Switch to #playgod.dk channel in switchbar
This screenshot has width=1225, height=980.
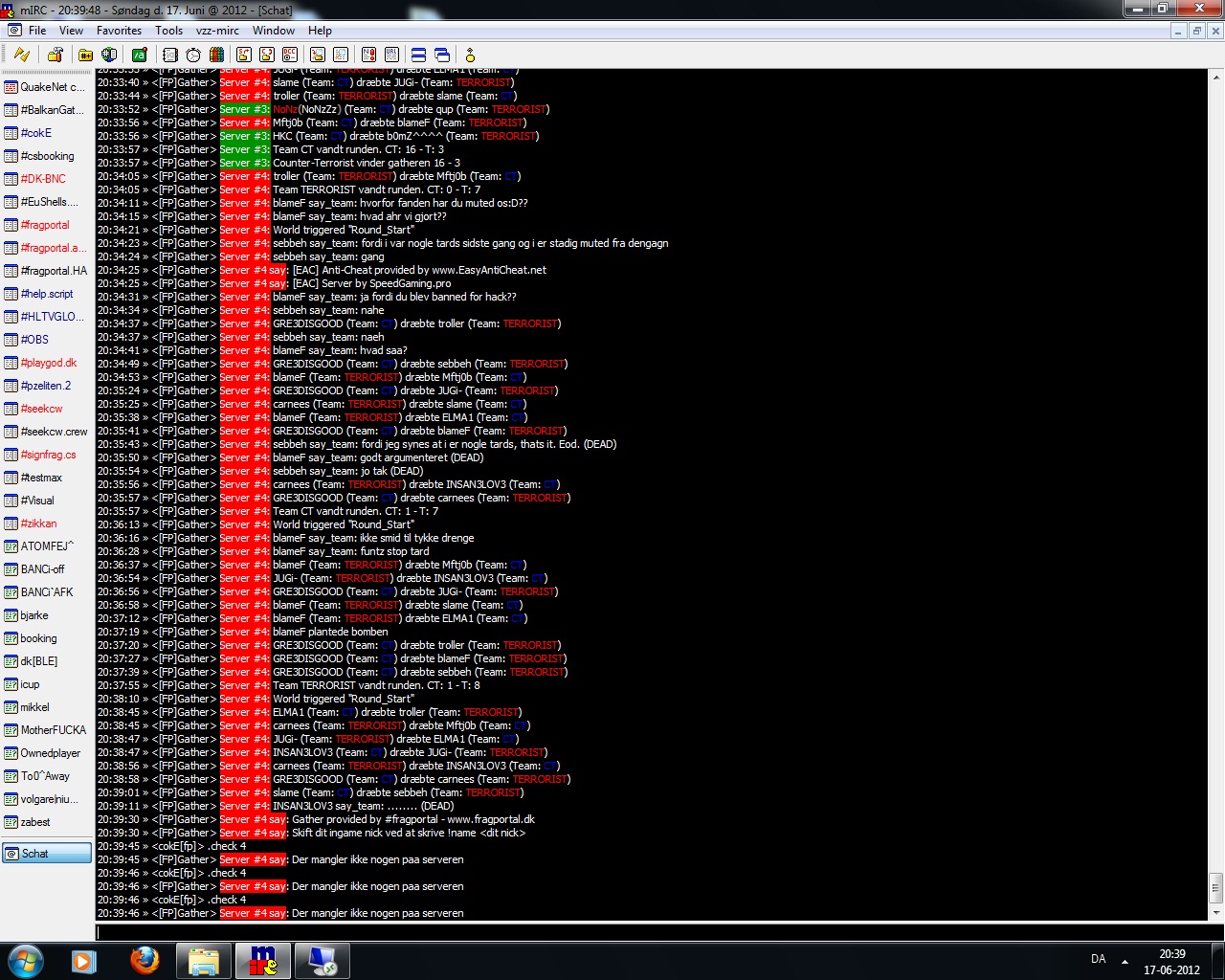[47, 363]
